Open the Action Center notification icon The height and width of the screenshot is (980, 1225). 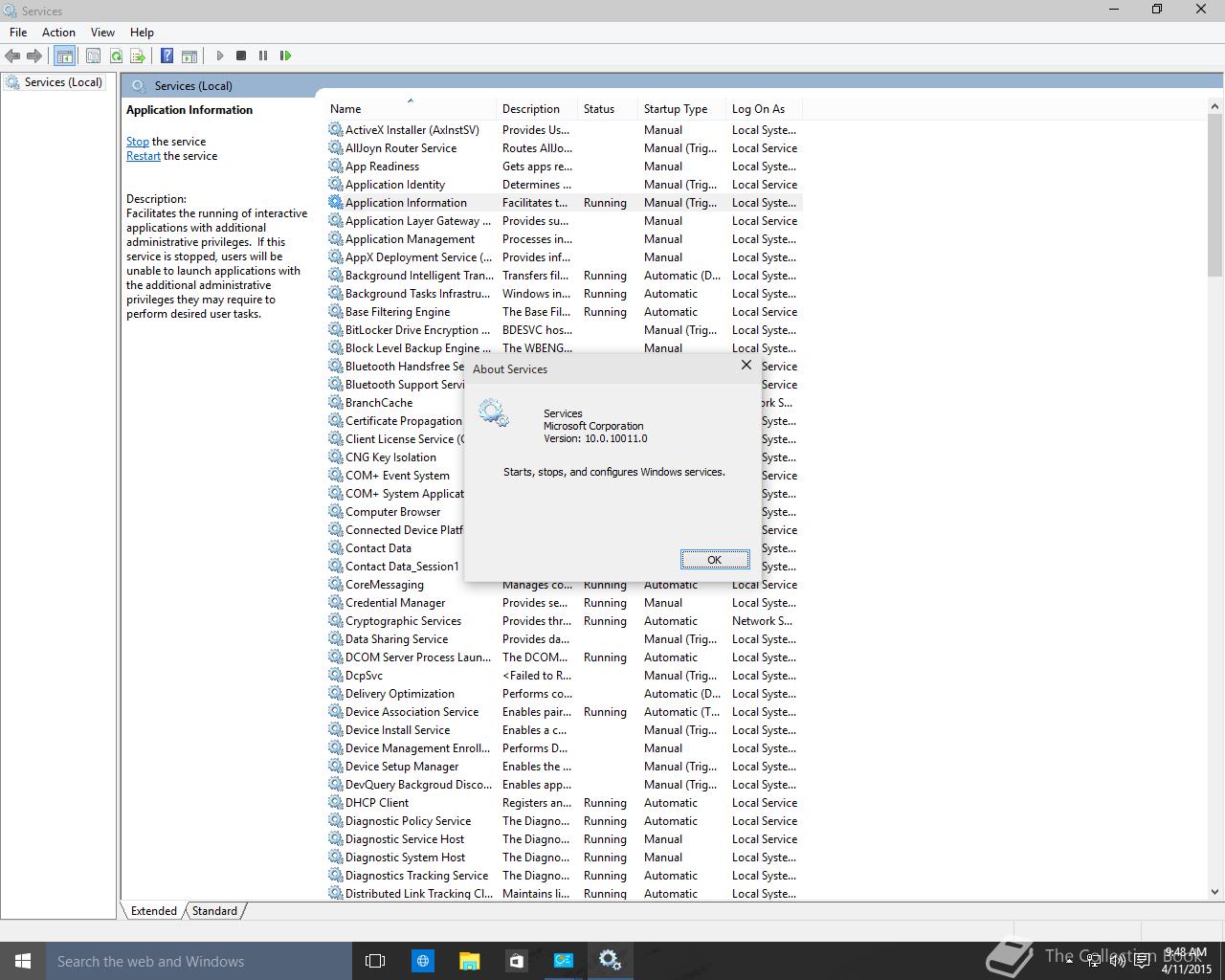tap(1142, 962)
